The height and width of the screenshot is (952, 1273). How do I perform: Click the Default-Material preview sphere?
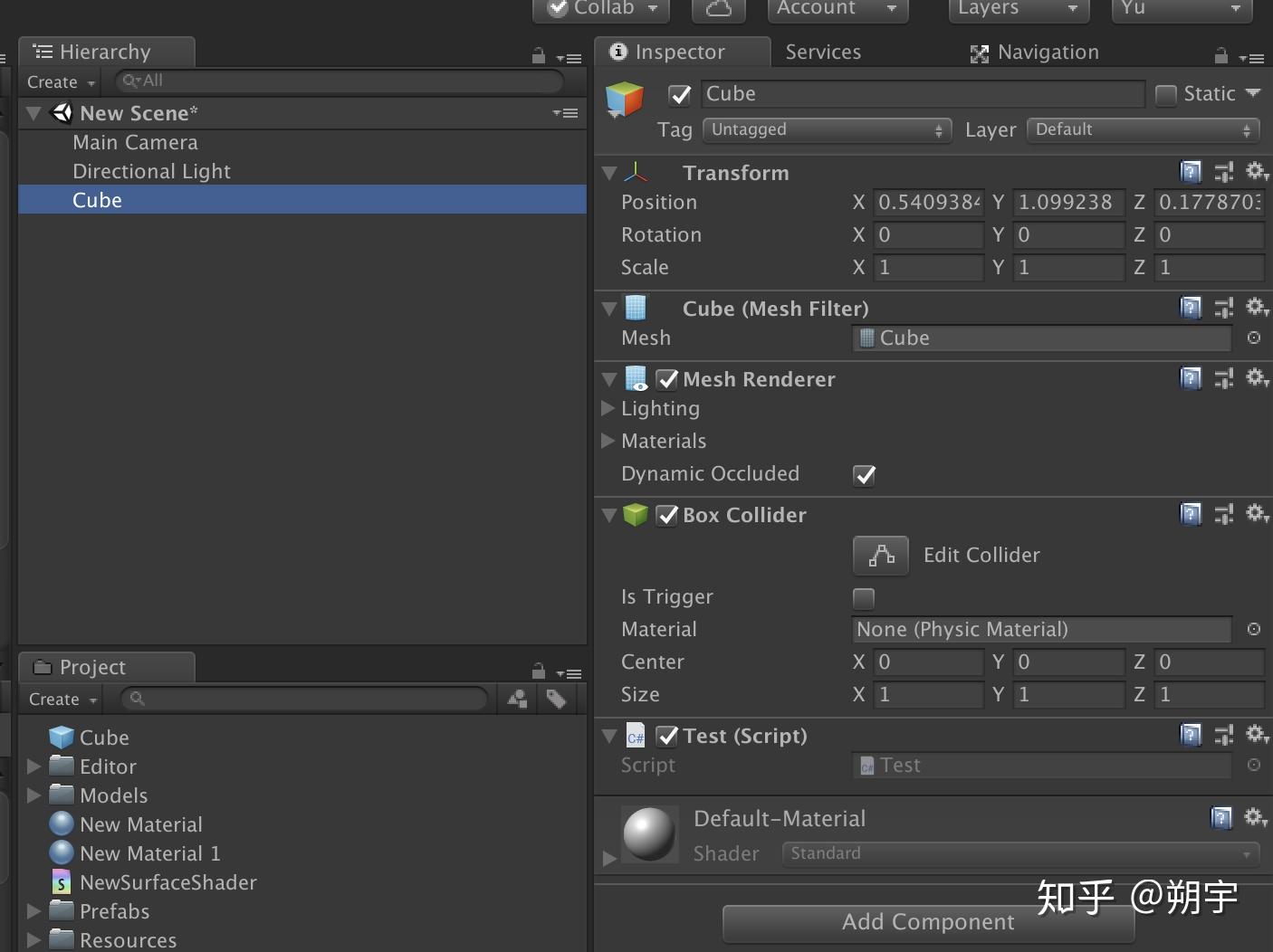coord(648,833)
